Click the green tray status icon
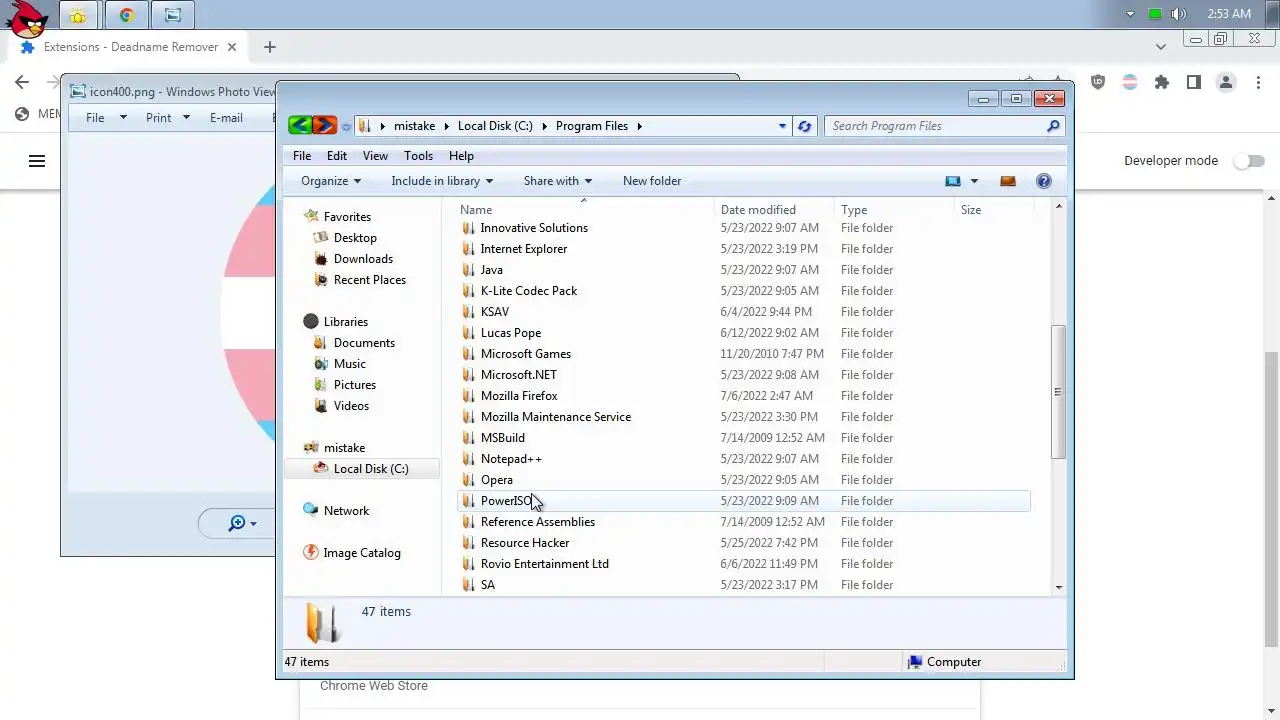The width and height of the screenshot is (1280, 720). click(1155, 14)
